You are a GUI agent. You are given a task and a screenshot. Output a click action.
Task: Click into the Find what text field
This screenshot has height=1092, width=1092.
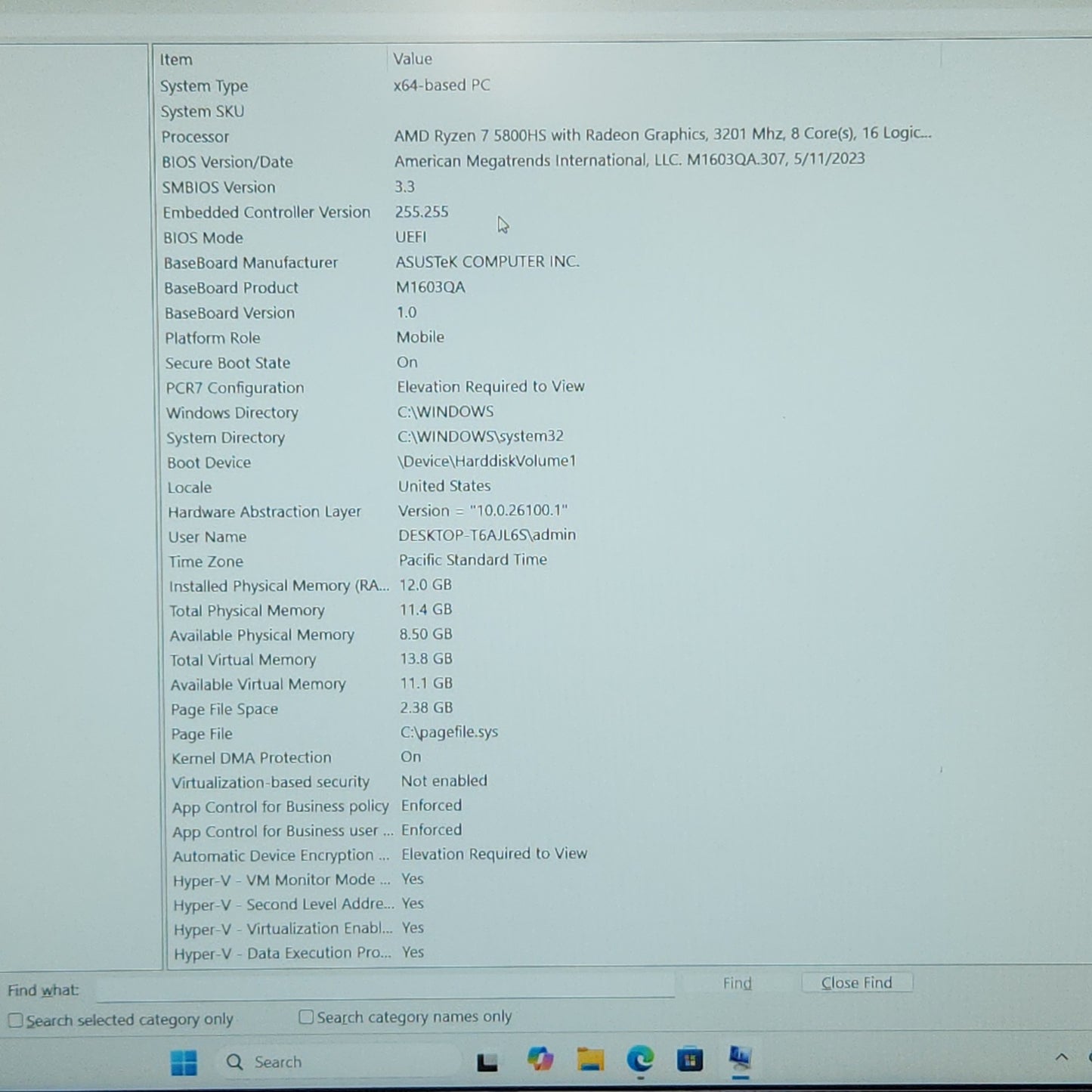(x=385, y=986)
